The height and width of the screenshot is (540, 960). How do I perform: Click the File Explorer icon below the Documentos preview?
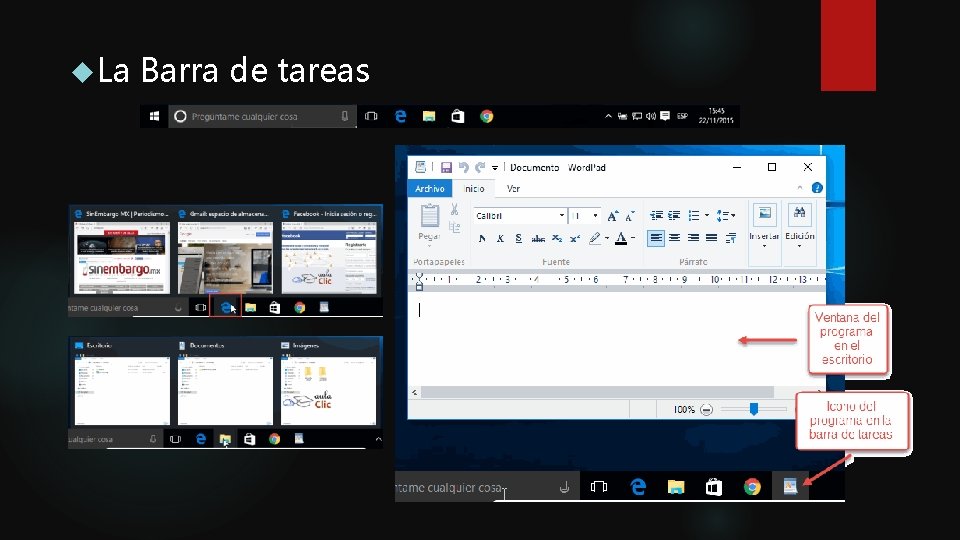click(225, 439)
